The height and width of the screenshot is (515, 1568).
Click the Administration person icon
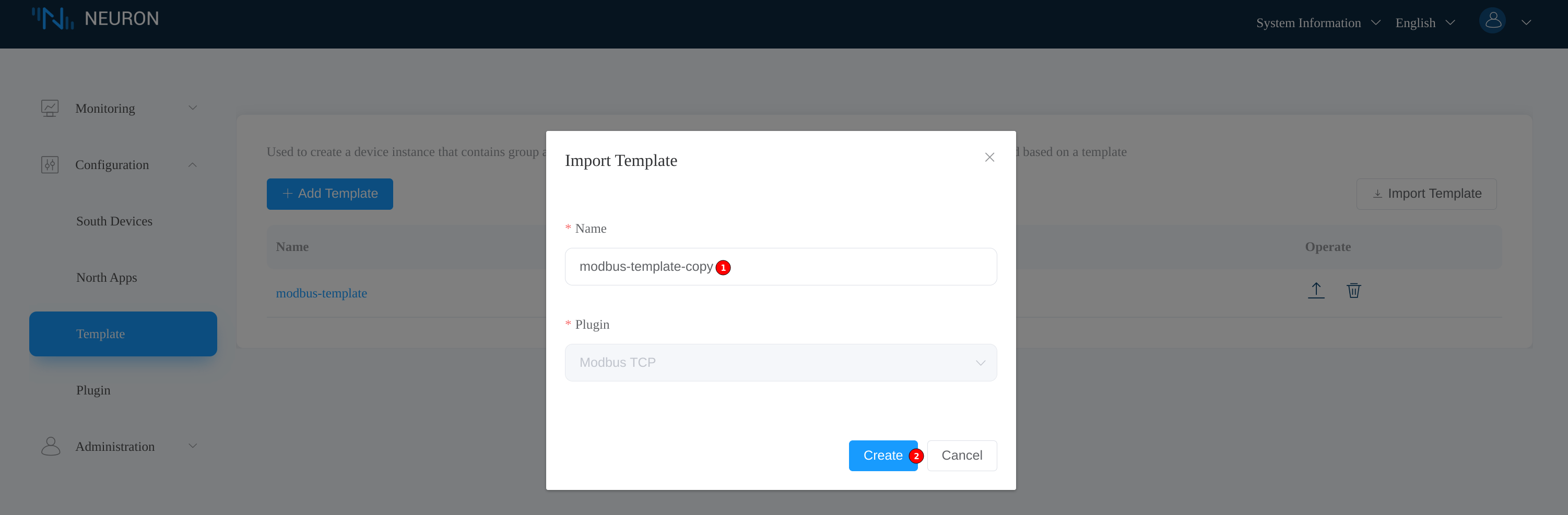[x=51, y=446]
